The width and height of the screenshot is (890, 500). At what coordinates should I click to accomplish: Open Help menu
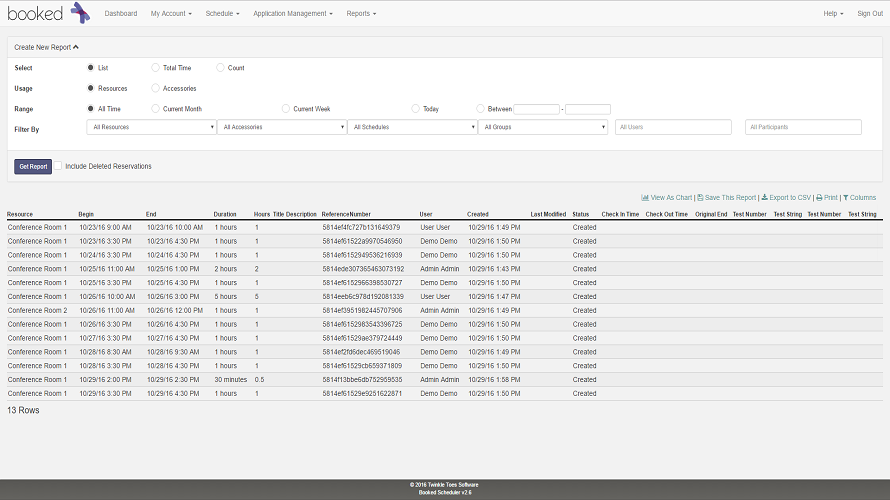click(x=833, y=14)
